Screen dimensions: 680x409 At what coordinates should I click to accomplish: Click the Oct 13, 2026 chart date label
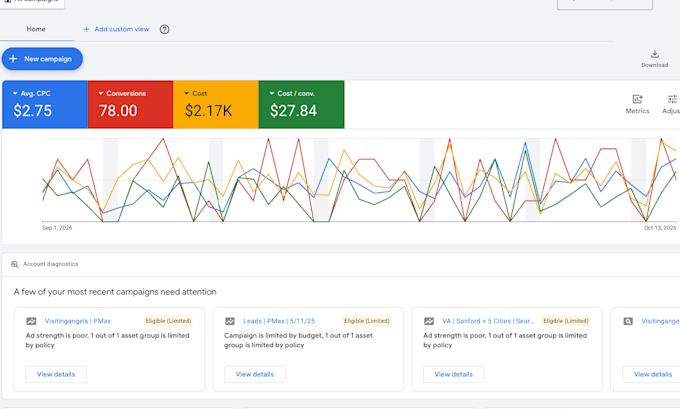tap(660, 228)
